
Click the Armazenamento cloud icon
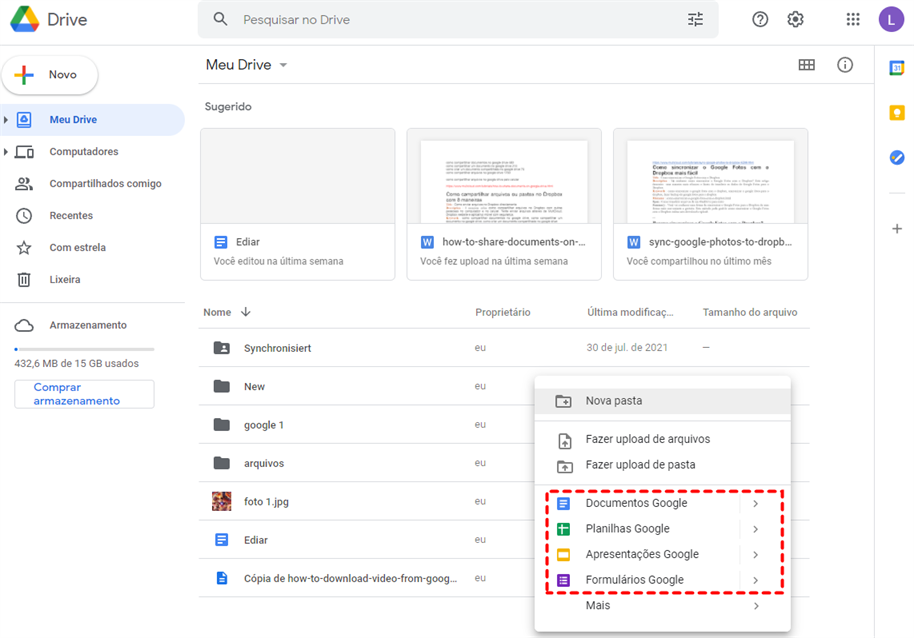(24, 325)
